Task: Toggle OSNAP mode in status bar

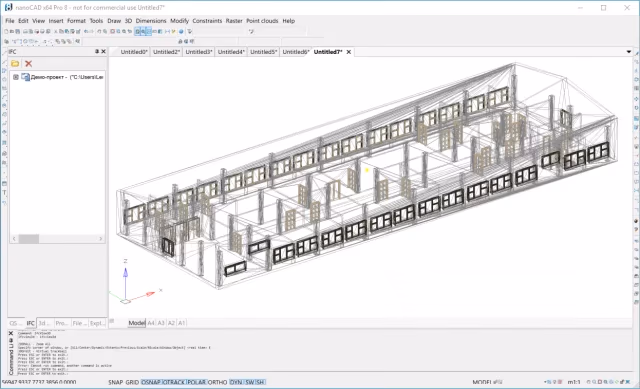Action: coord(151,382)
